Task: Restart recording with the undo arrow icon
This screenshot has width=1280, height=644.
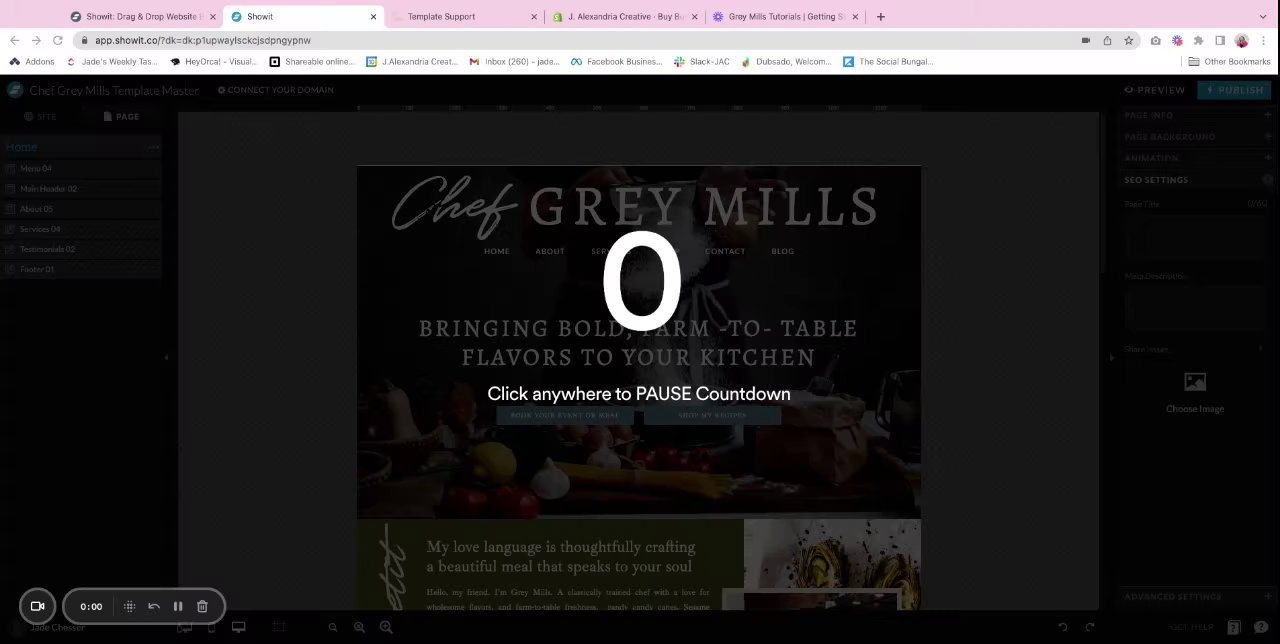Action: (x=154, y=606)
